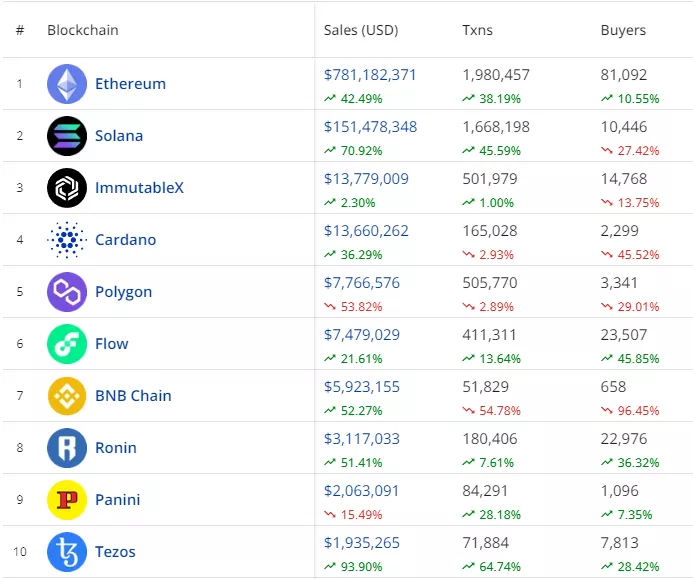Click the Tezos blue logo icon
This screenshot has width=693, height=579.
tap(67, 552)
